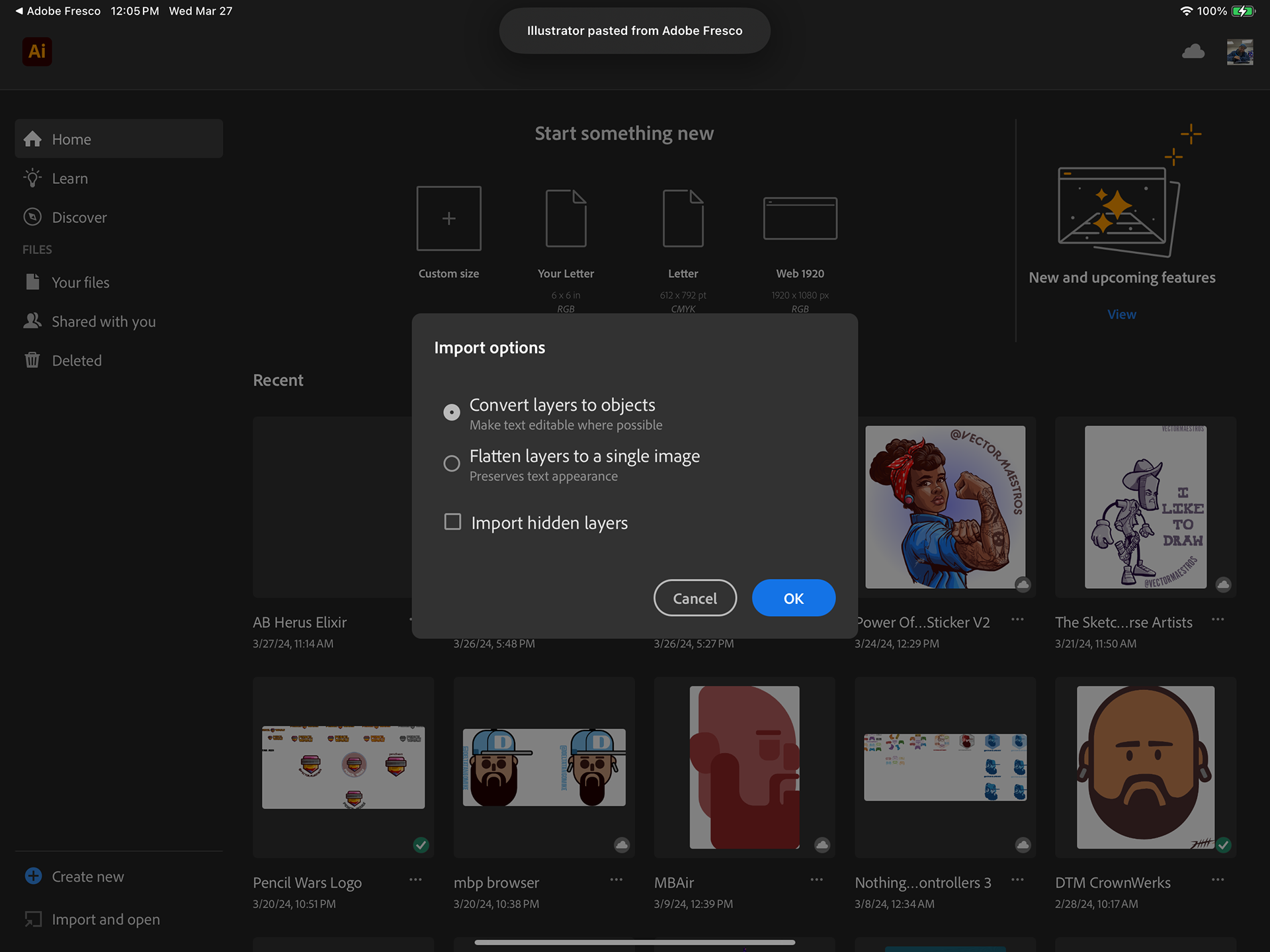This screenshot has height=952, width=1270.
Task: Open the cloud sync status icon
Action: pyautogui.click(x=1193, y=51)
